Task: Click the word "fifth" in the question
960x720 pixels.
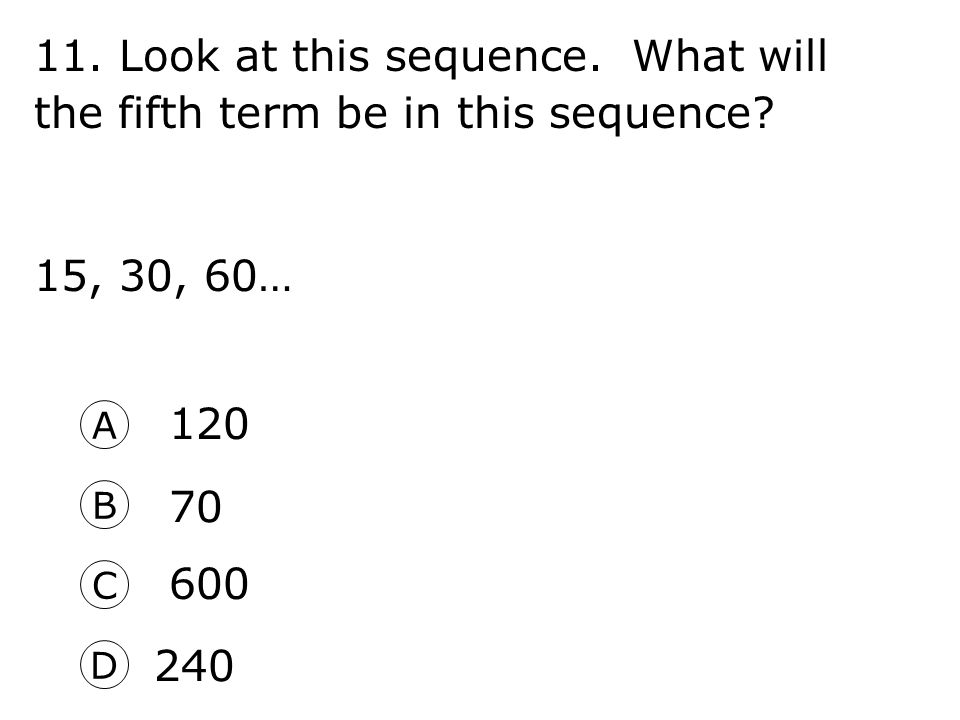Action: (159, 113)
